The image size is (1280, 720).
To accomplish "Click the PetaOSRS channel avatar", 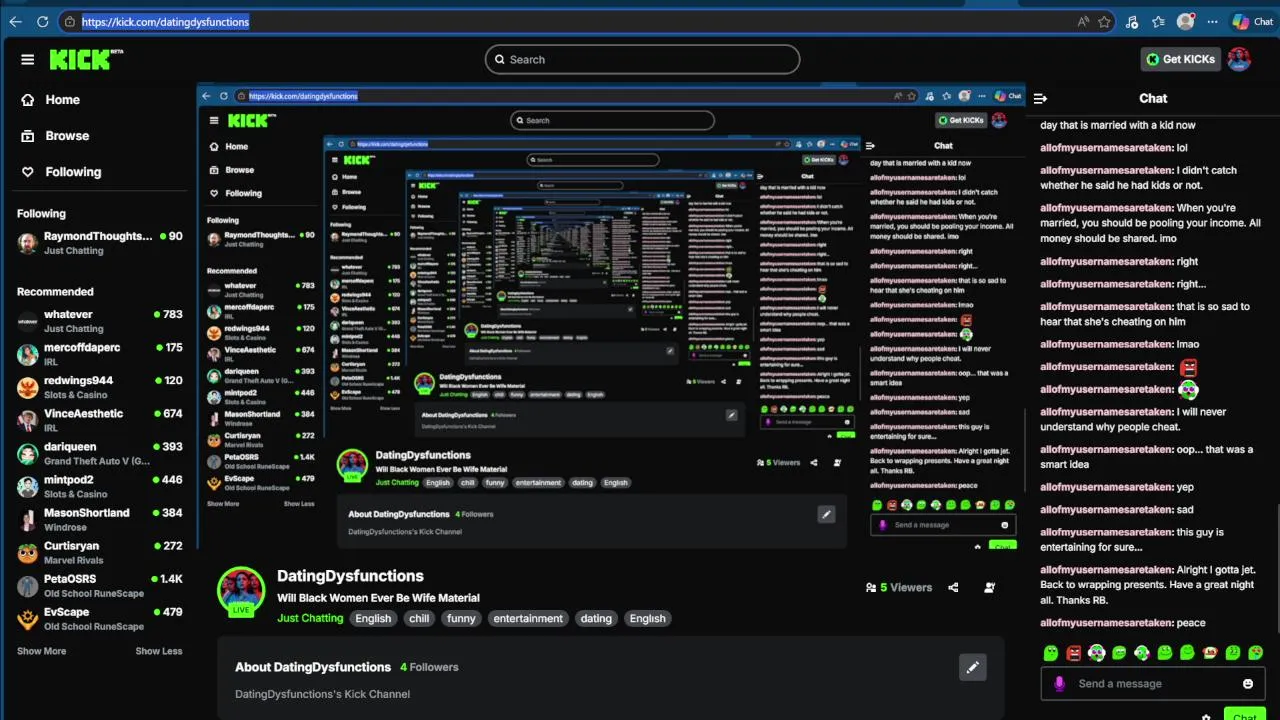I will click(28, 585).
